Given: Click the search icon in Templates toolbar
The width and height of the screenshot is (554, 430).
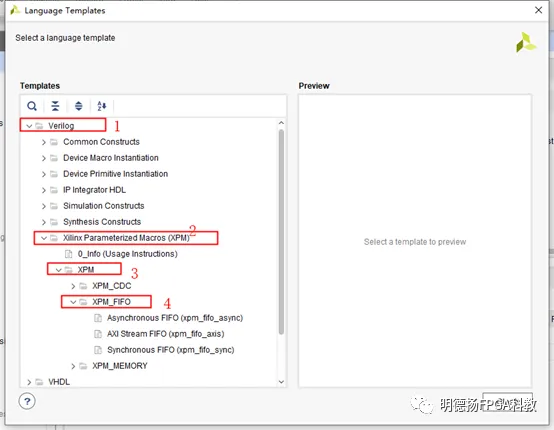Looking at the screenshot, I should tap(32, 106).
